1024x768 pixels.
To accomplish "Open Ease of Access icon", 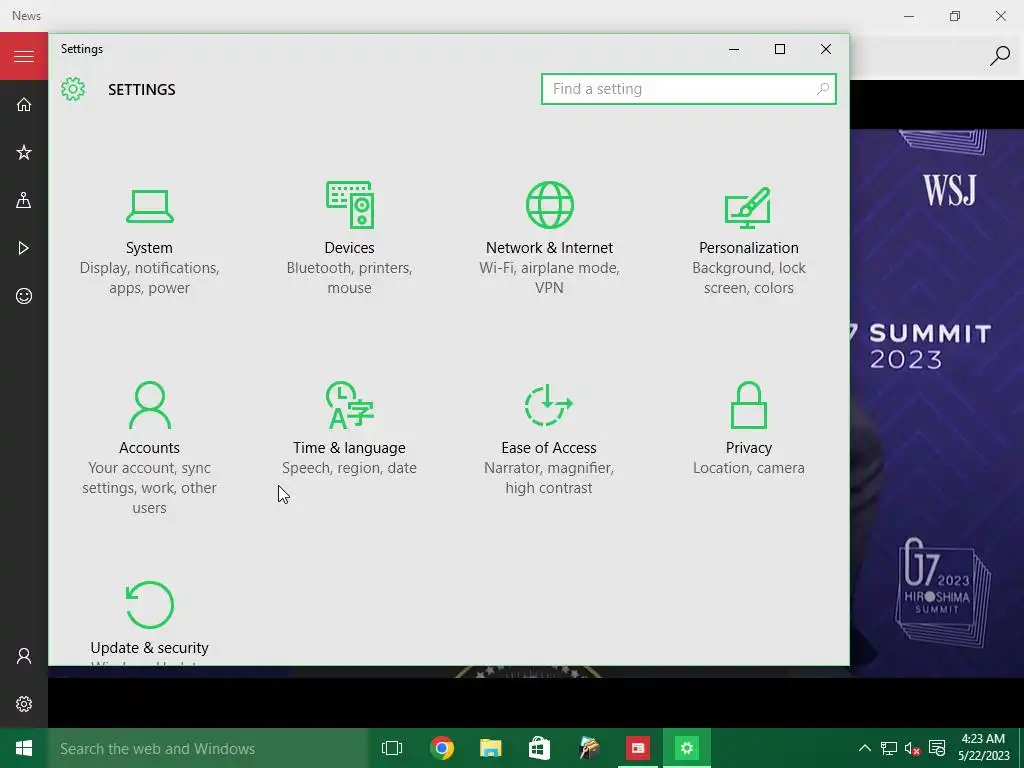I will [x=549, y=405].
